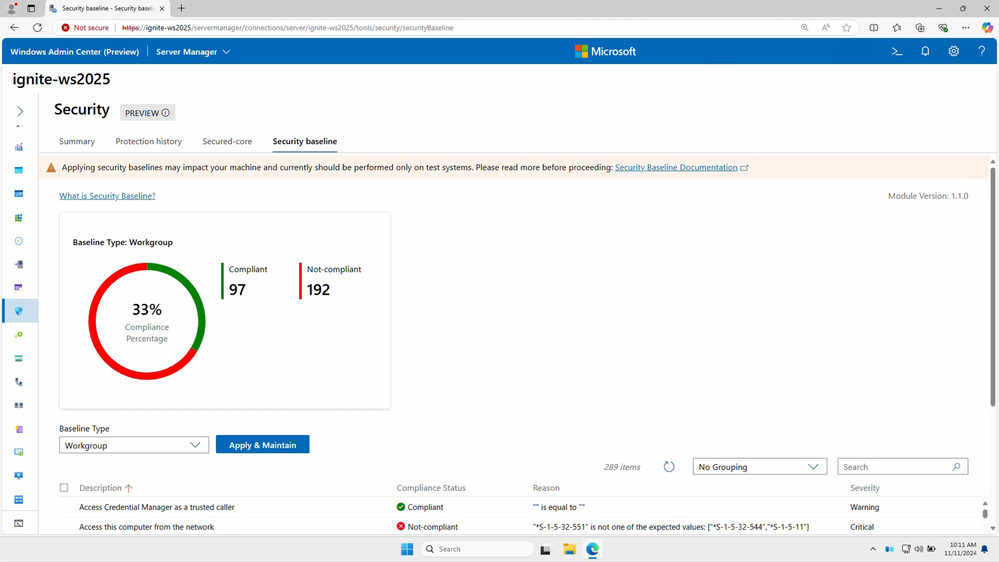Click the PREVIEW badge
Screen dimensions: 999x562
(147, 113)
